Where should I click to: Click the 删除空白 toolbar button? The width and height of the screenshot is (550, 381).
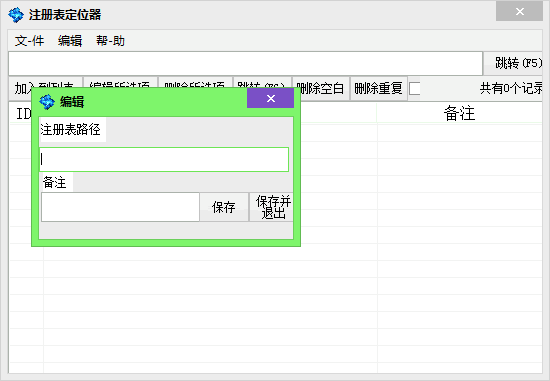[320, 88]
